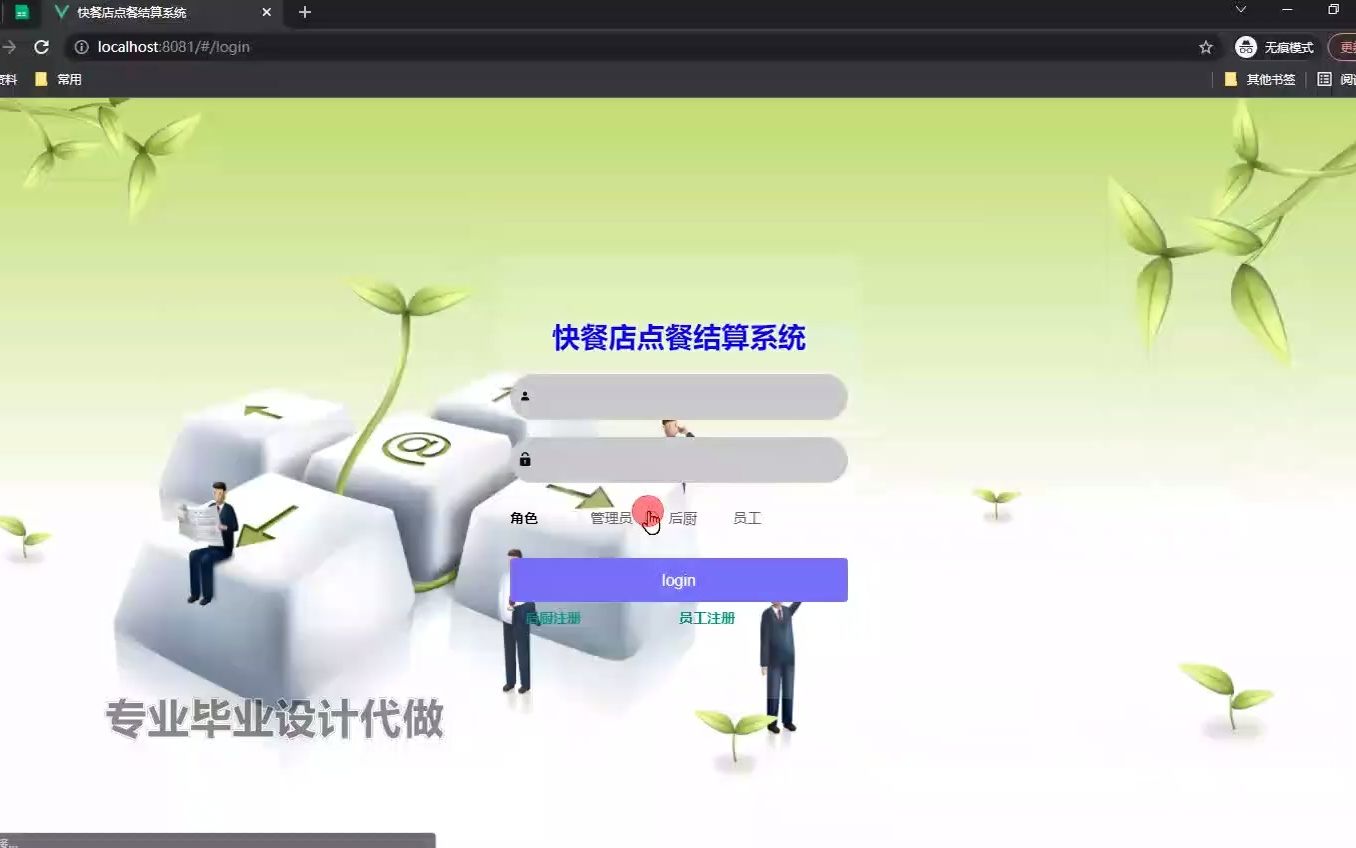Focus the password input field
Viewport: 1356px width, 848px height.
pyautogui.click(x=678, y=460)
